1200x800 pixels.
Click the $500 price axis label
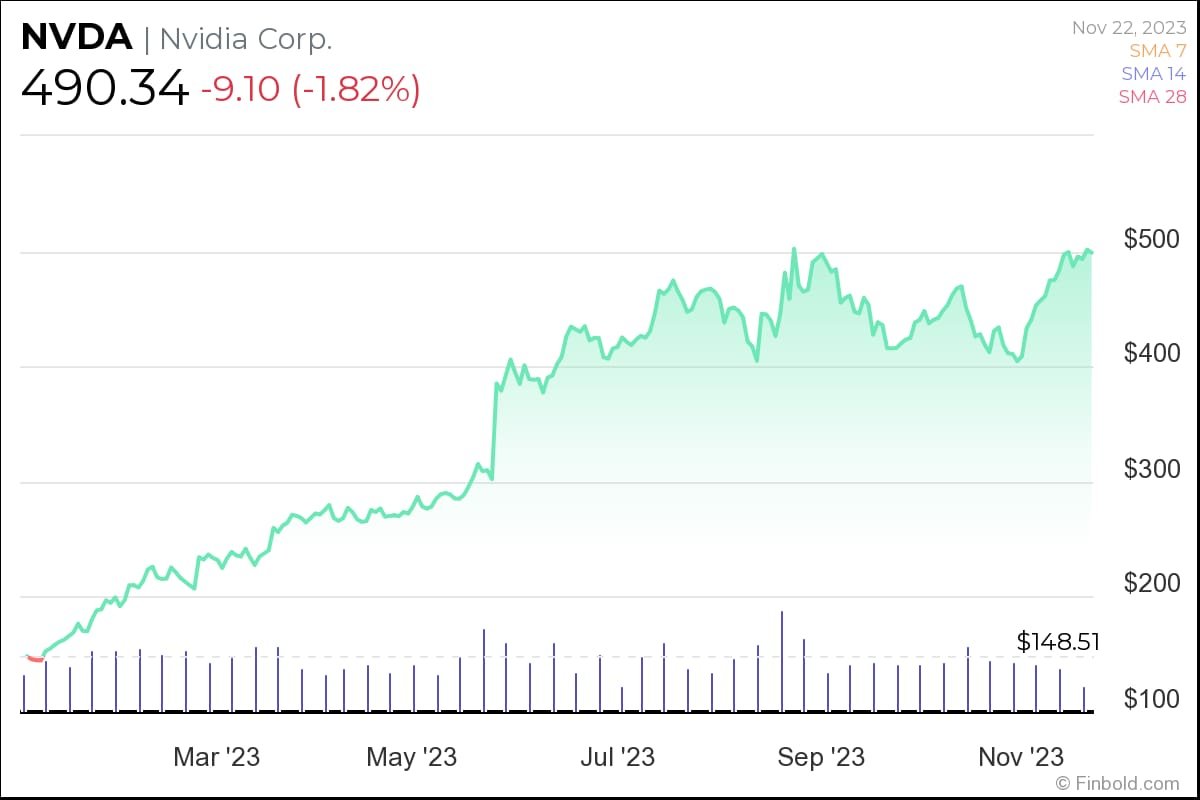pos(1152,239)
